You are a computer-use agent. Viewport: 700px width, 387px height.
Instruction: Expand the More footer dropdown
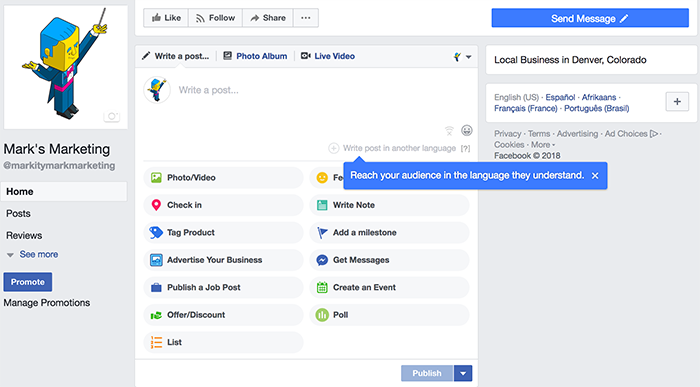pyautogui.click(x=543, y=145)
